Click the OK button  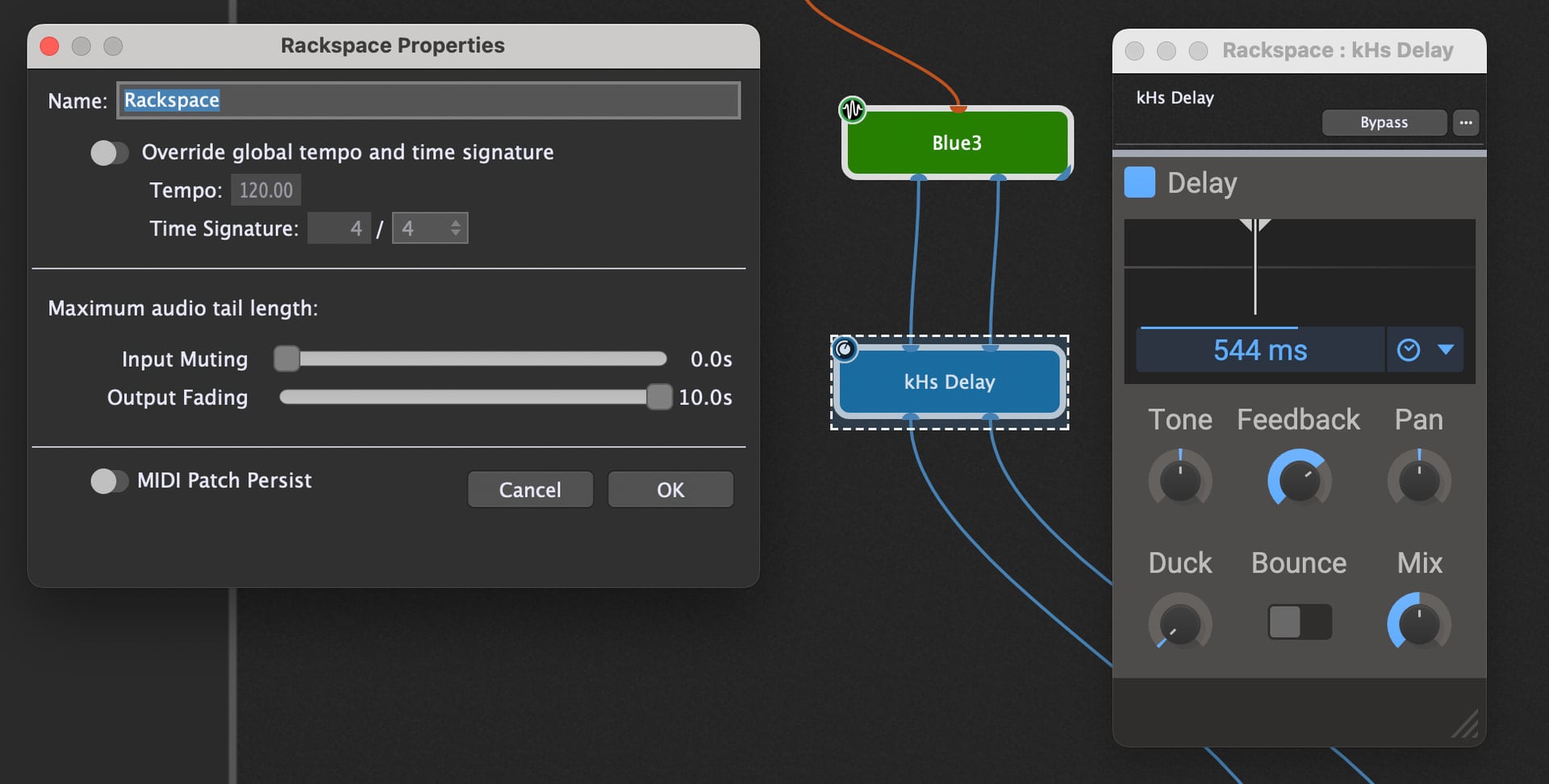(x=670, y=490)
